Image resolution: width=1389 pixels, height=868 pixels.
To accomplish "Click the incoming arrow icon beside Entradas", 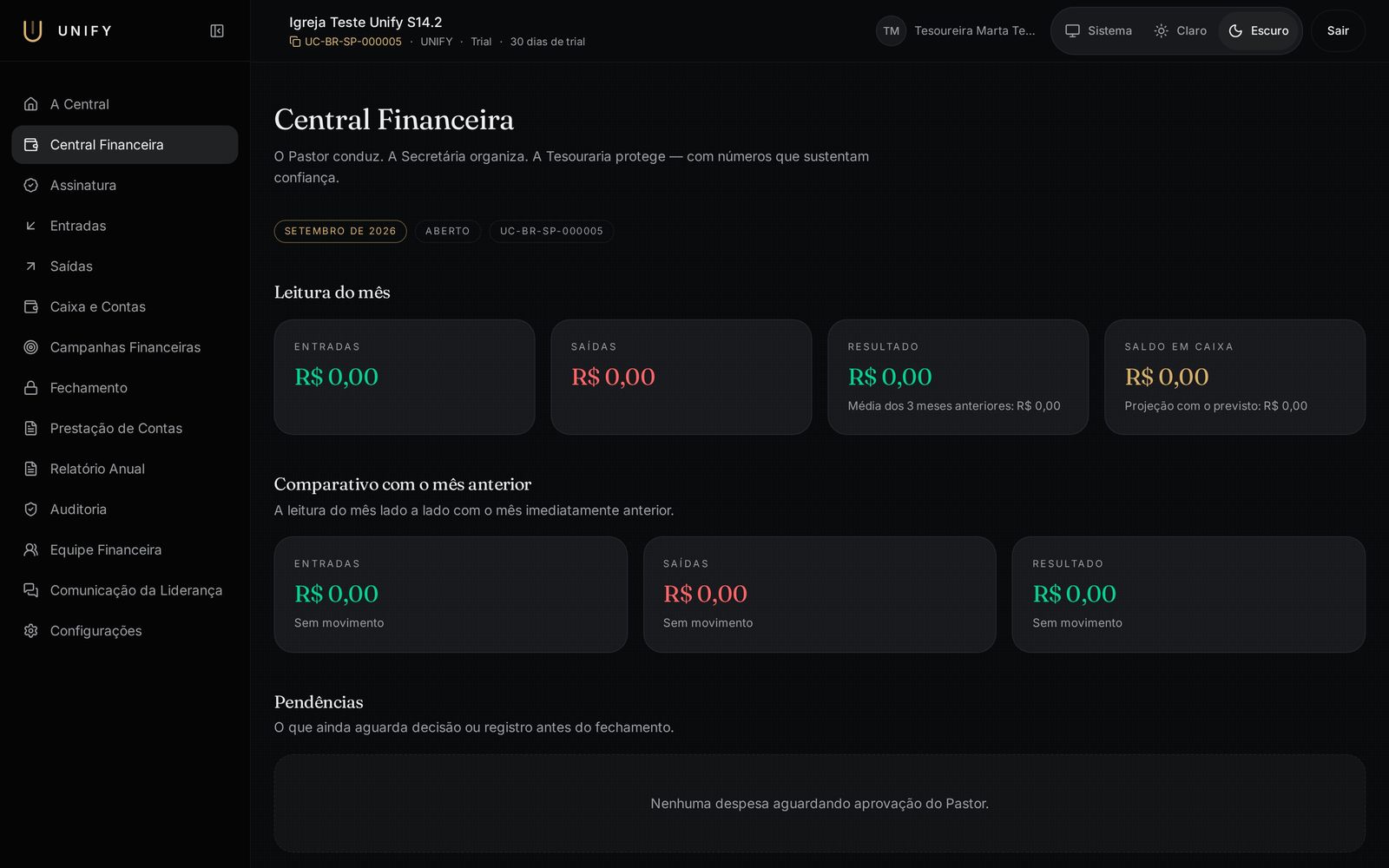I will pyautogui.click(x=31, y=226).
